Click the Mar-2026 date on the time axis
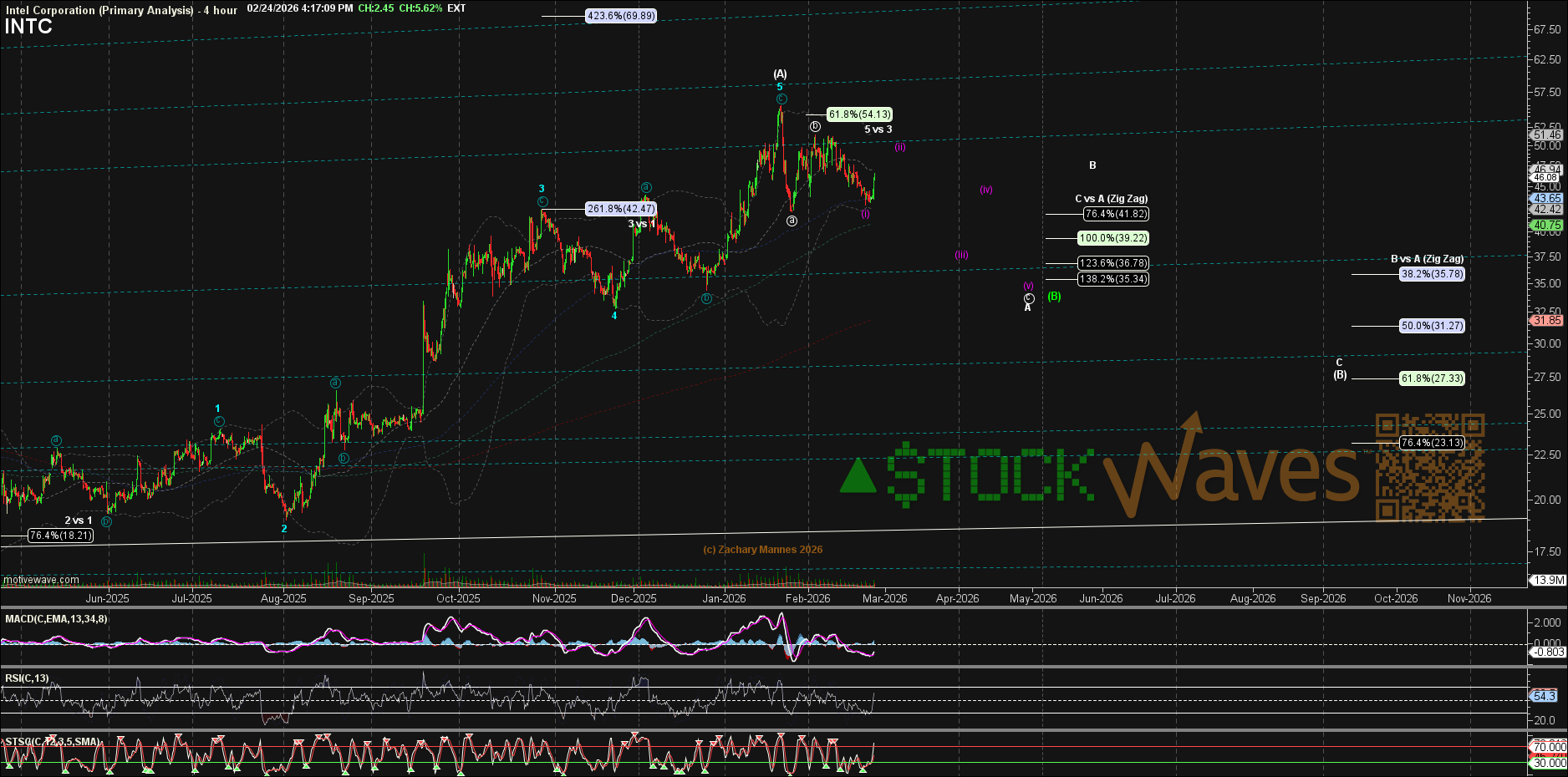This screenshot has width=1568, height=777. point(884,598)
